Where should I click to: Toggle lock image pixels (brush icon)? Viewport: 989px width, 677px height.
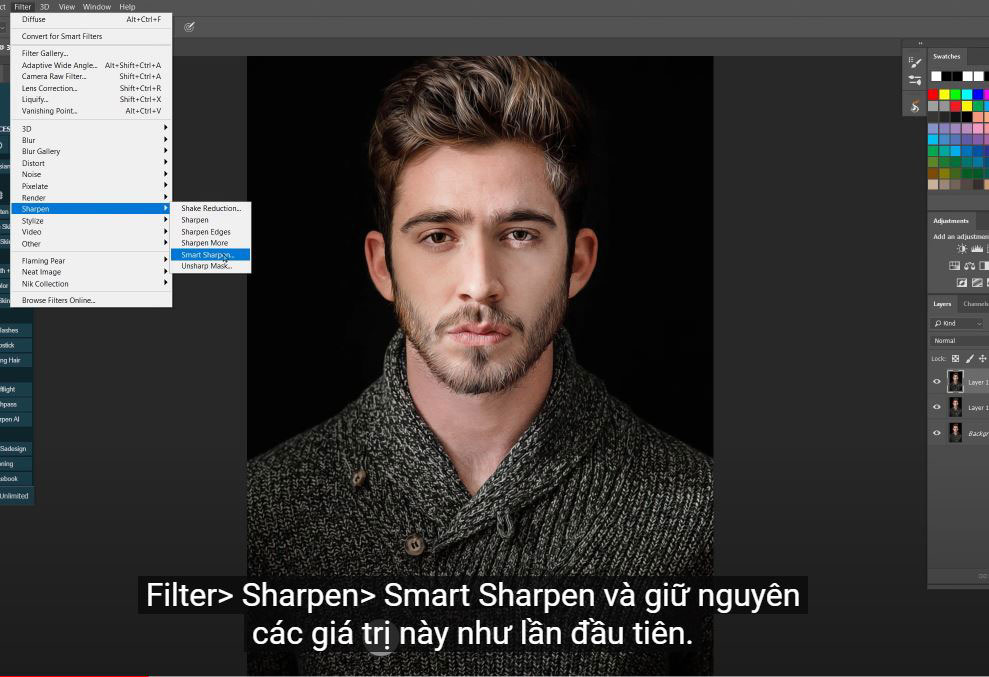pos(969,358)
